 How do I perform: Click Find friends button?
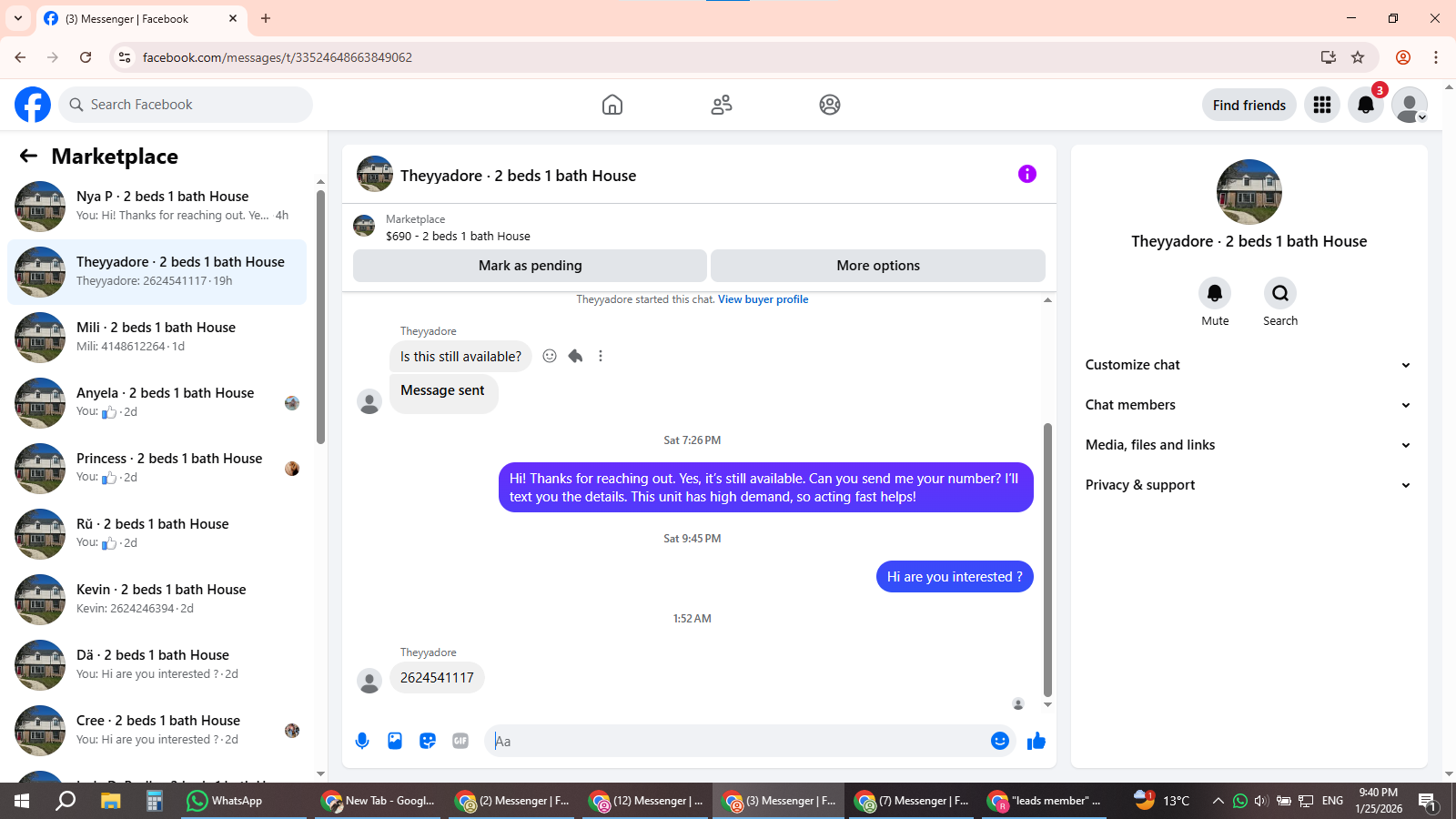[1249, 105]
